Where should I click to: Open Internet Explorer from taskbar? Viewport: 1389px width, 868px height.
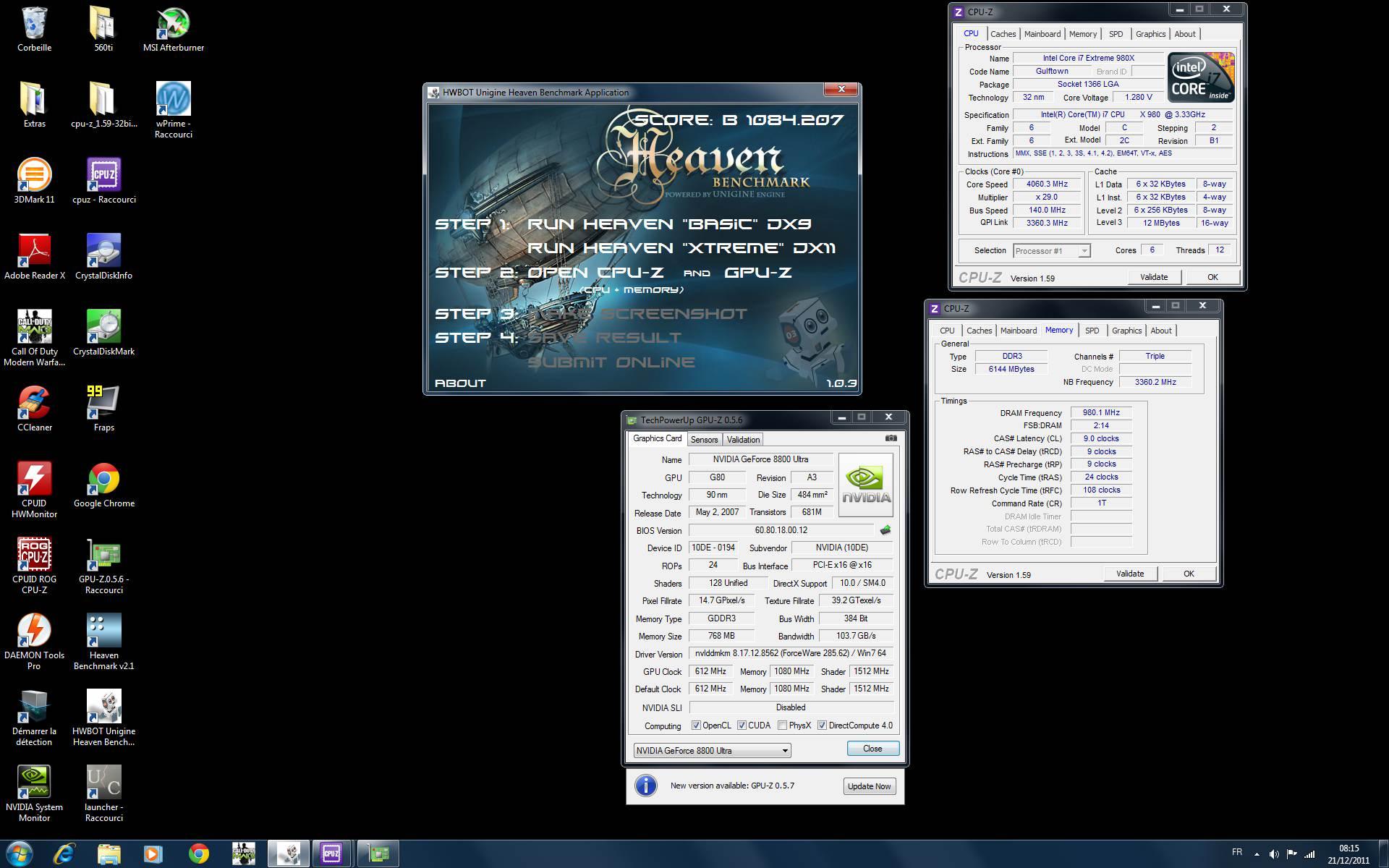click(64, 854)
